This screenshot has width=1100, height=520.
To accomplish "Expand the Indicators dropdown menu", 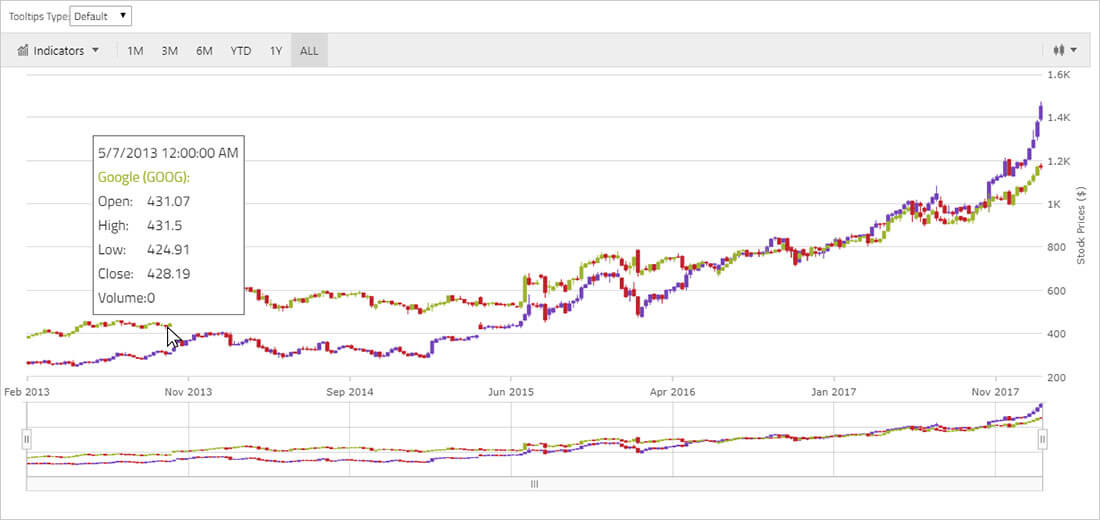I will click(95, 51).
